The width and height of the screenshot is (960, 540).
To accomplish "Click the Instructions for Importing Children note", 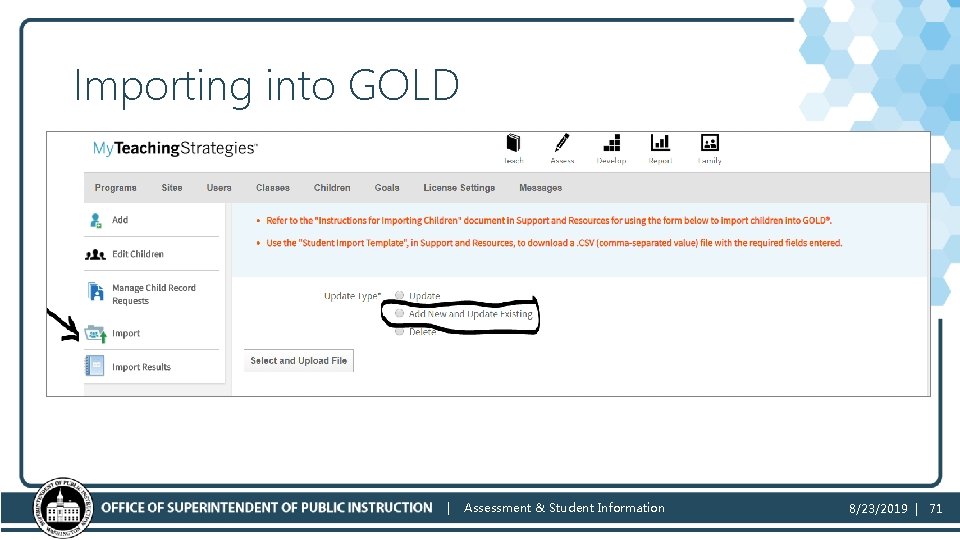I will click(x=548, y=220).
